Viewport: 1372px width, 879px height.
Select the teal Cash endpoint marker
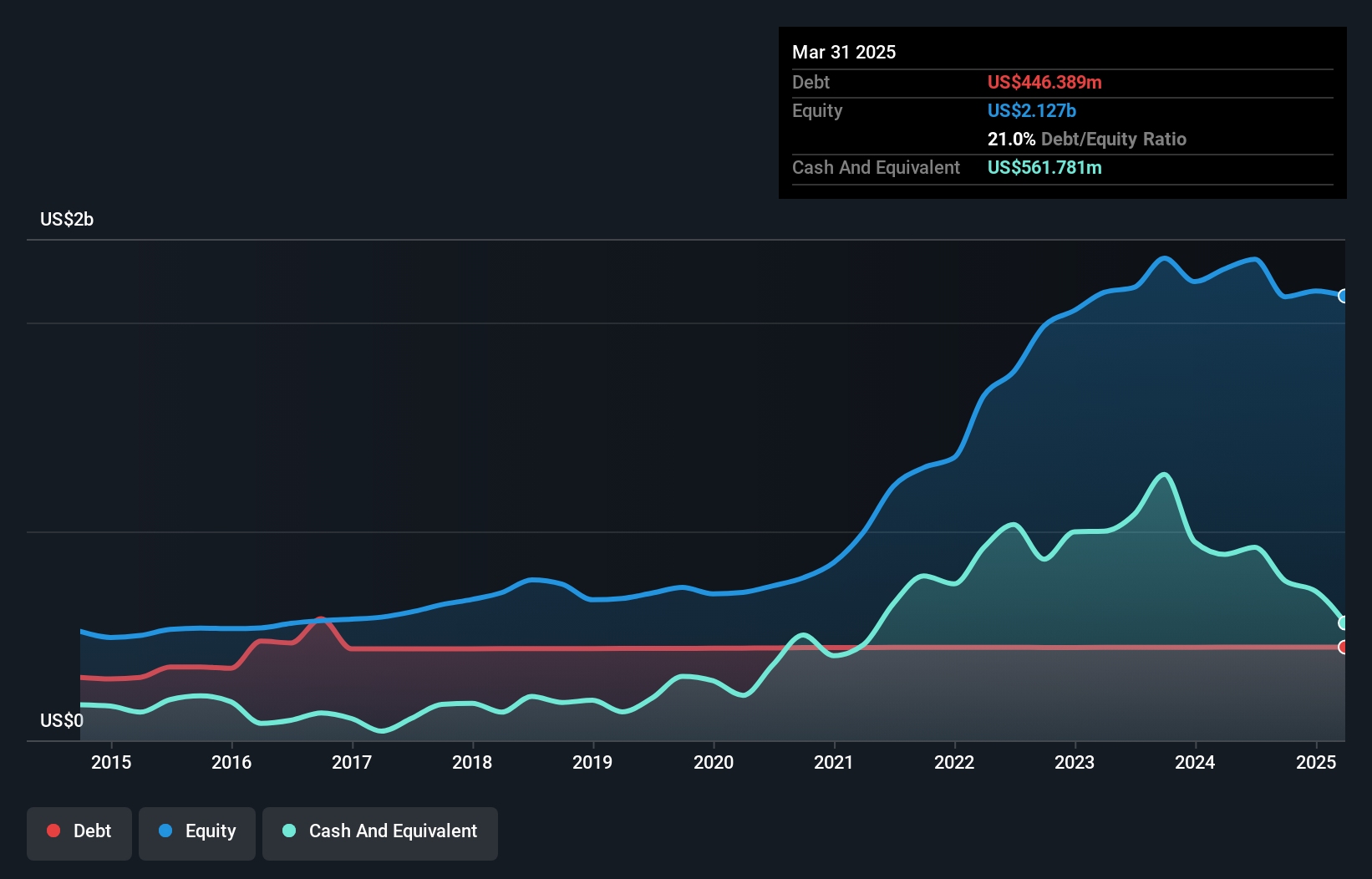click(1343, 622)
